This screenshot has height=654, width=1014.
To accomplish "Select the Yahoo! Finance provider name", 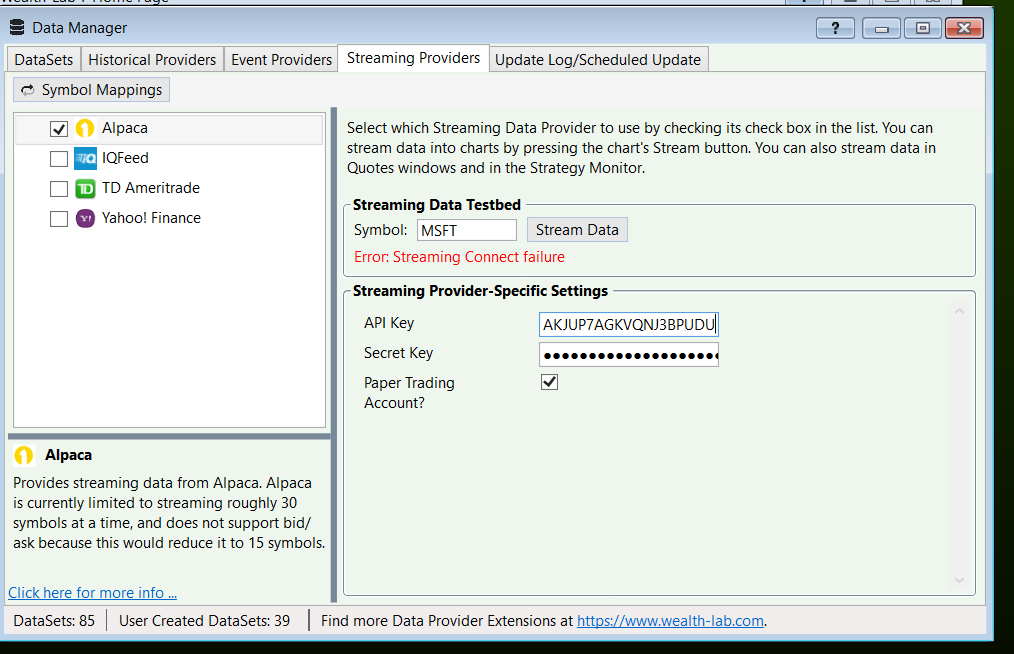I will pyautogui.click(x=151, y=218).
